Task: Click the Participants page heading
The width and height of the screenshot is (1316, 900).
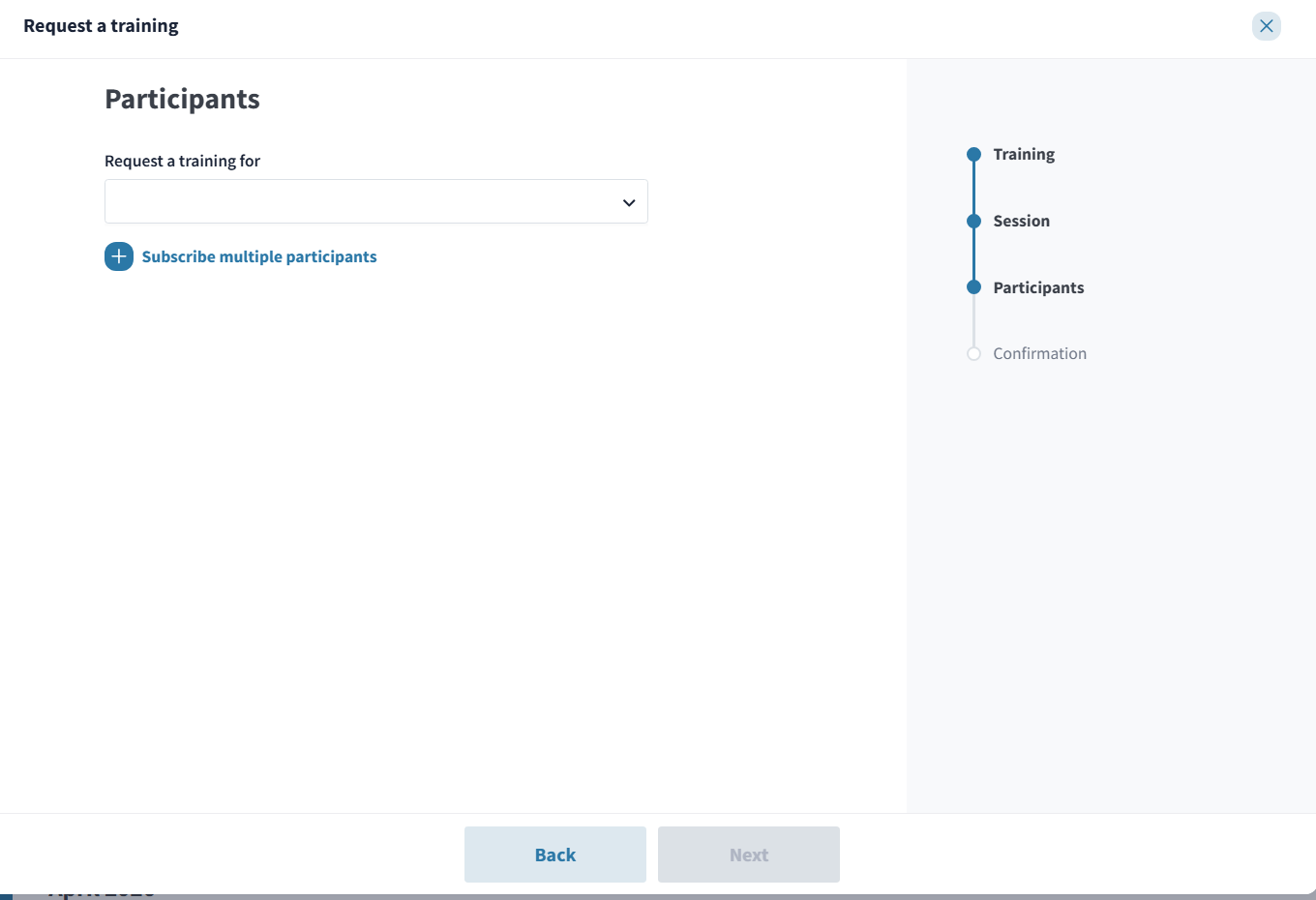Action: click(x=182, y=100)
